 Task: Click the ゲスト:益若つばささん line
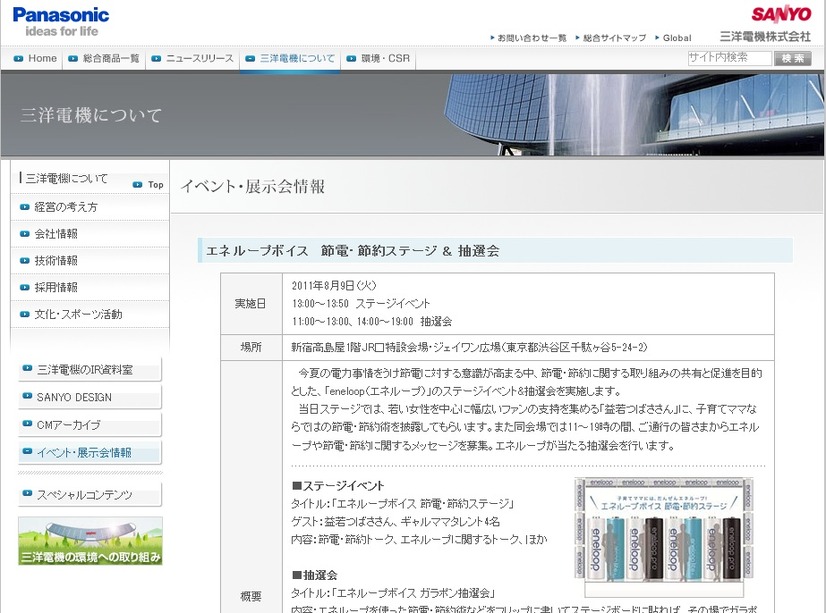(396, 521)
